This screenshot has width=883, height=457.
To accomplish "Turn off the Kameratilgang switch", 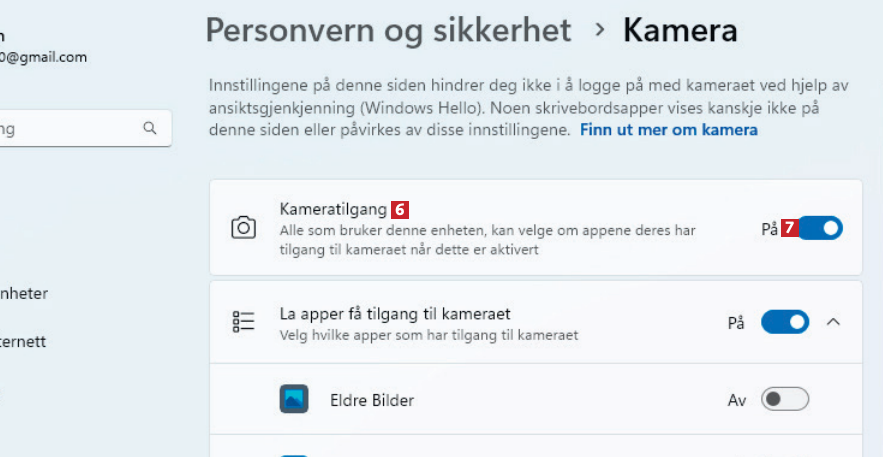I will coord(820,228).
